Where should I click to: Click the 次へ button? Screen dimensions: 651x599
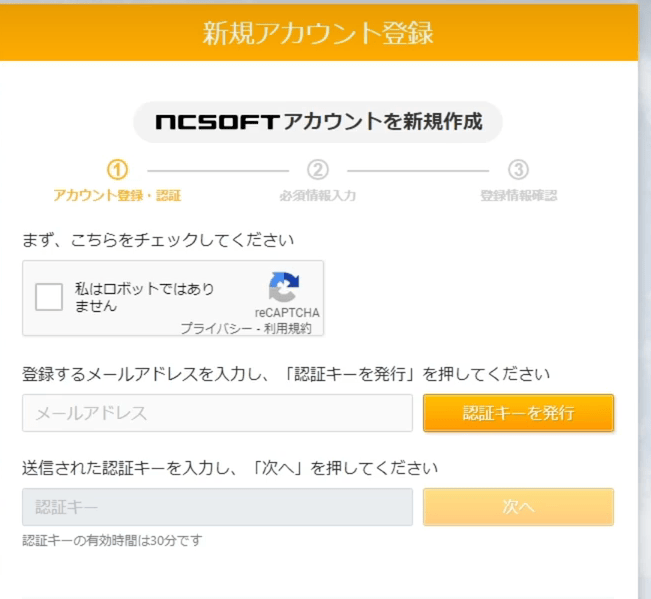(x=518, y=507)
